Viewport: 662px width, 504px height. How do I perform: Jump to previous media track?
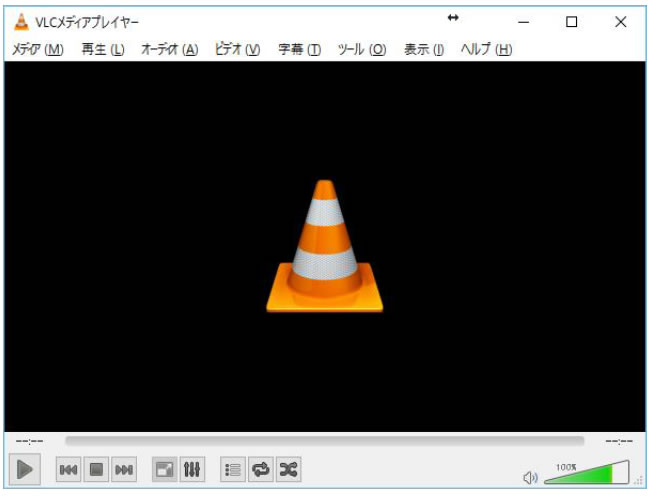point(68,469)
